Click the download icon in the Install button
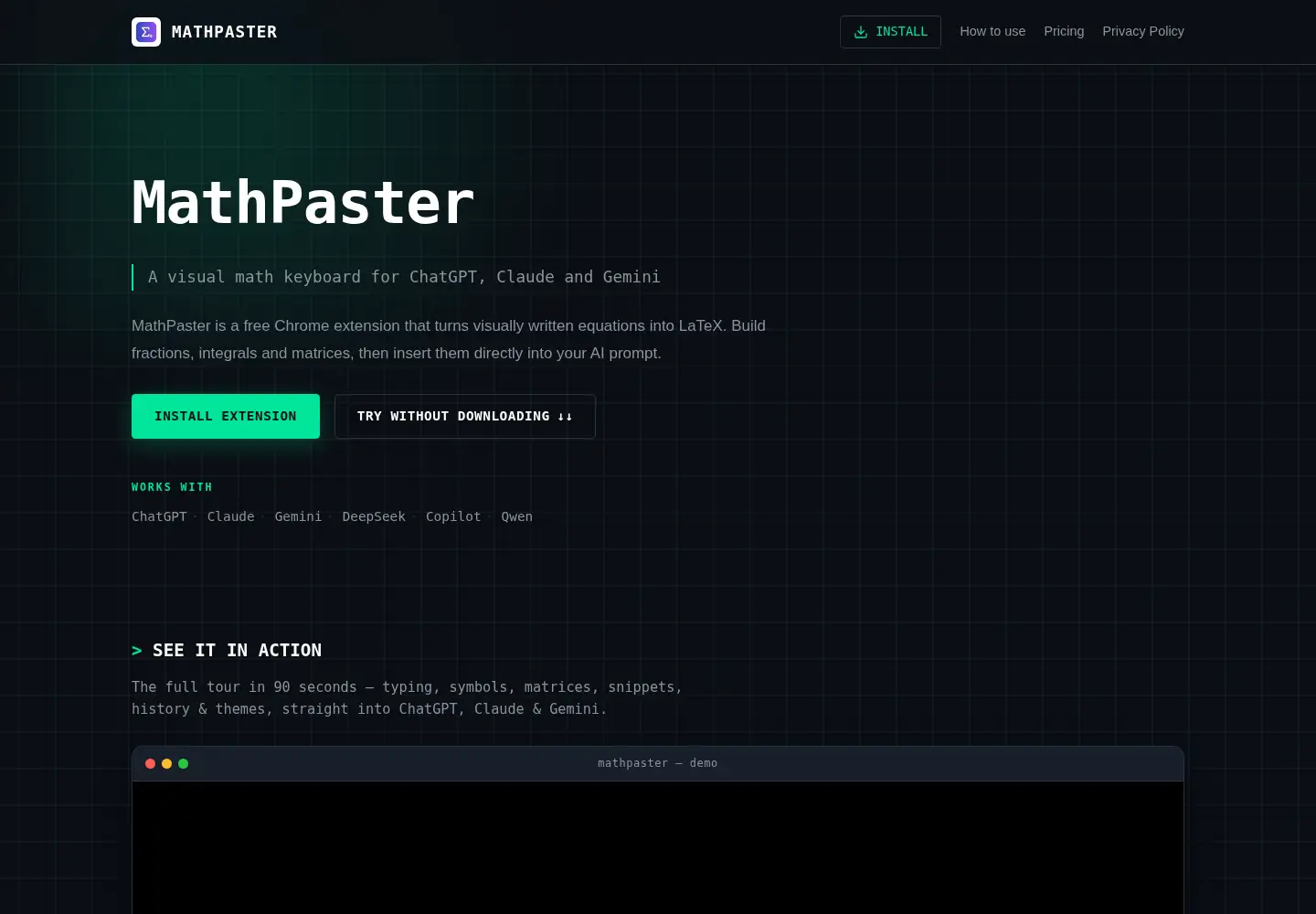1316x914 pixels. coord(861,32)
